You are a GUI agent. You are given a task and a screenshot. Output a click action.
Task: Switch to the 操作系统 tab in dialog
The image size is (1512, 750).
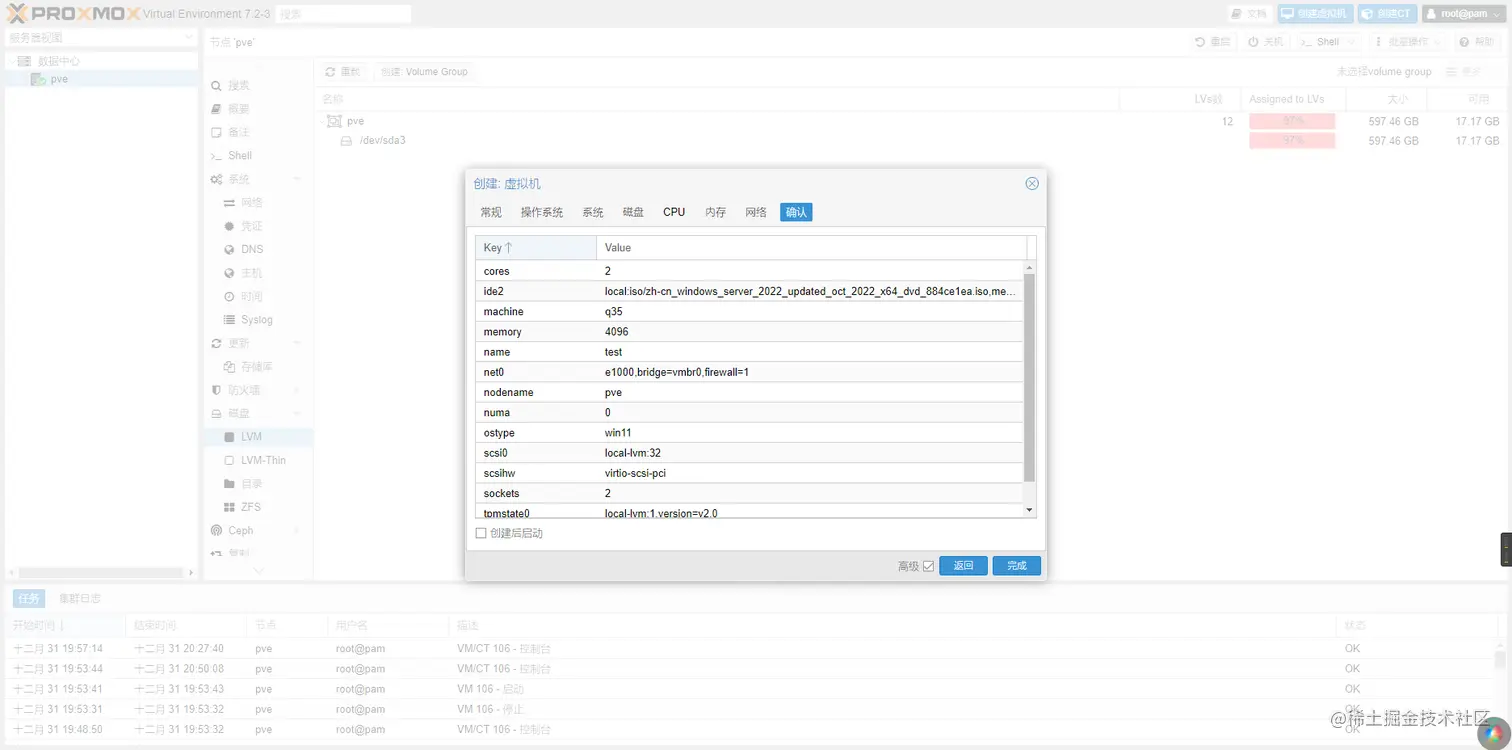click(542, 212)
